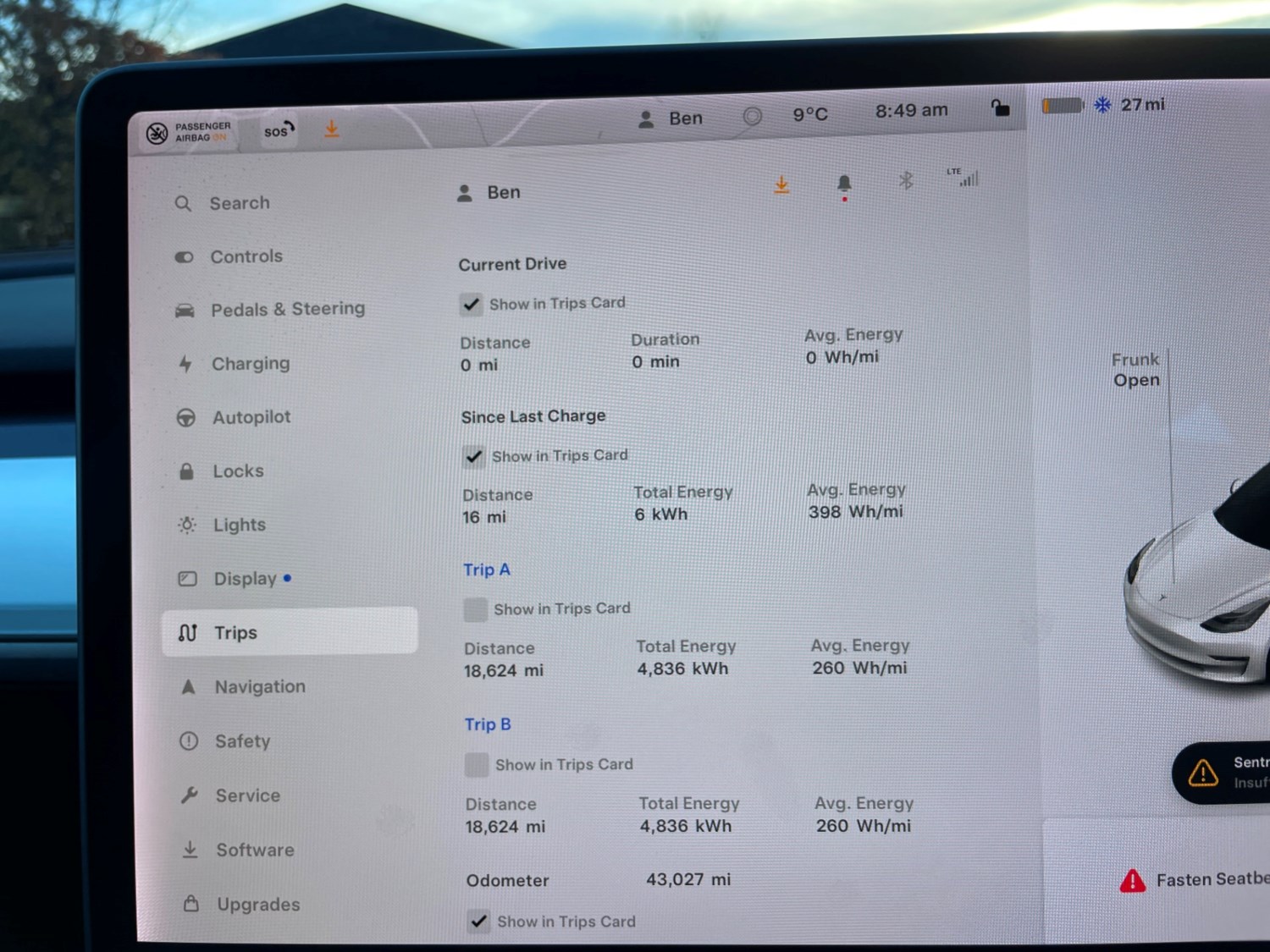Tap the wrench Service icon
The image size is (1270, 952).
pos(190,795)
